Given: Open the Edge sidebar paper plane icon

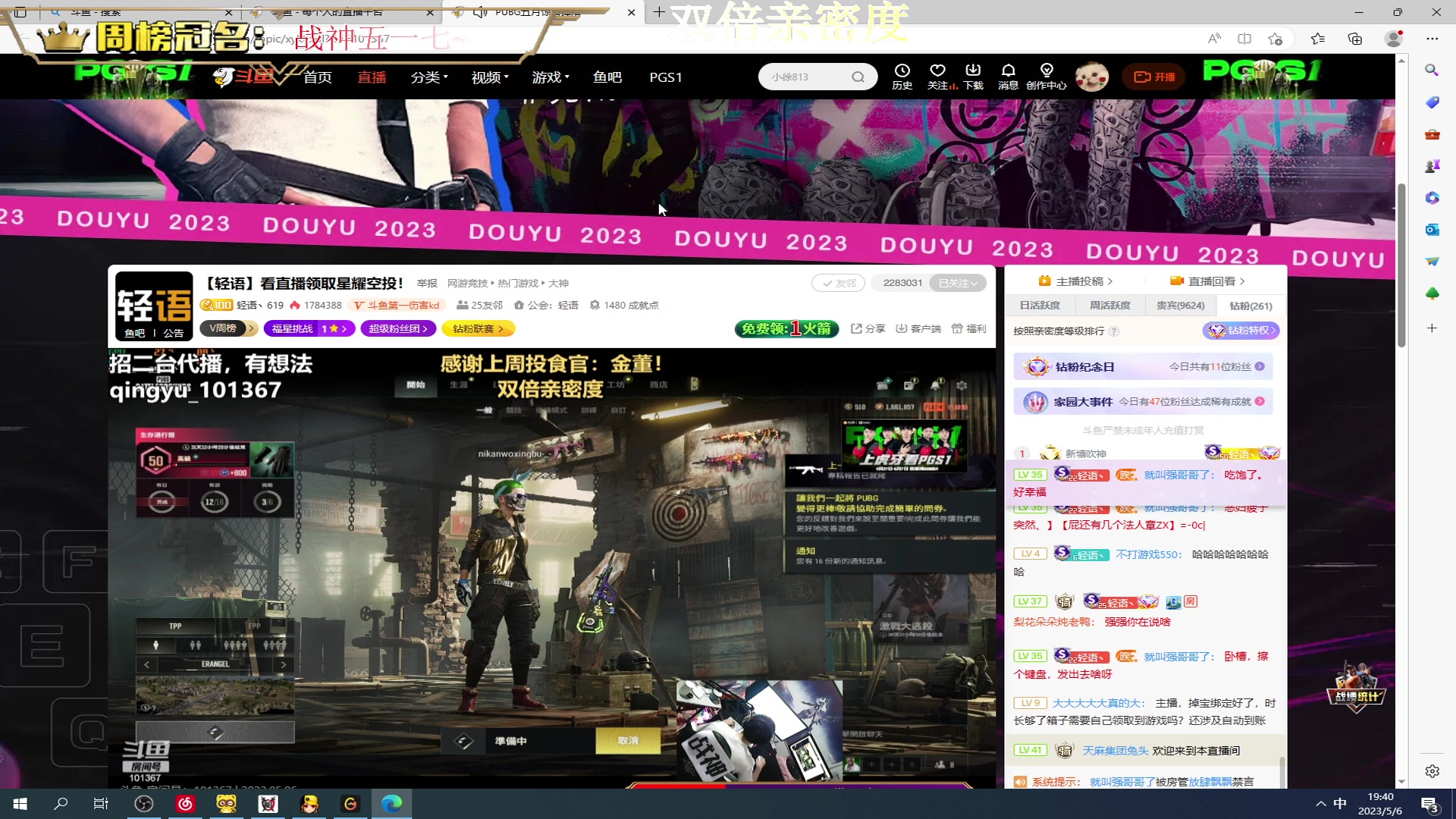Looking at the screenshot, I should pyautogui.click(x=1432, y=261).
